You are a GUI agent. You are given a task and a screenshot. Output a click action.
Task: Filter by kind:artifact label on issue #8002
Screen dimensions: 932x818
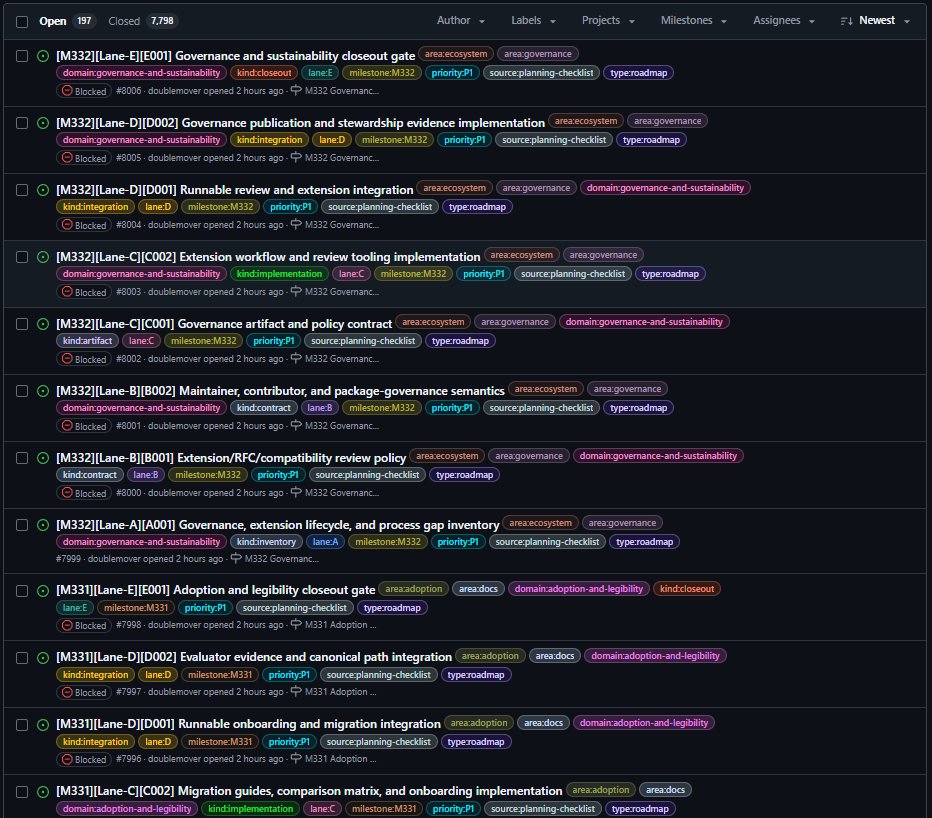point(87,341)
